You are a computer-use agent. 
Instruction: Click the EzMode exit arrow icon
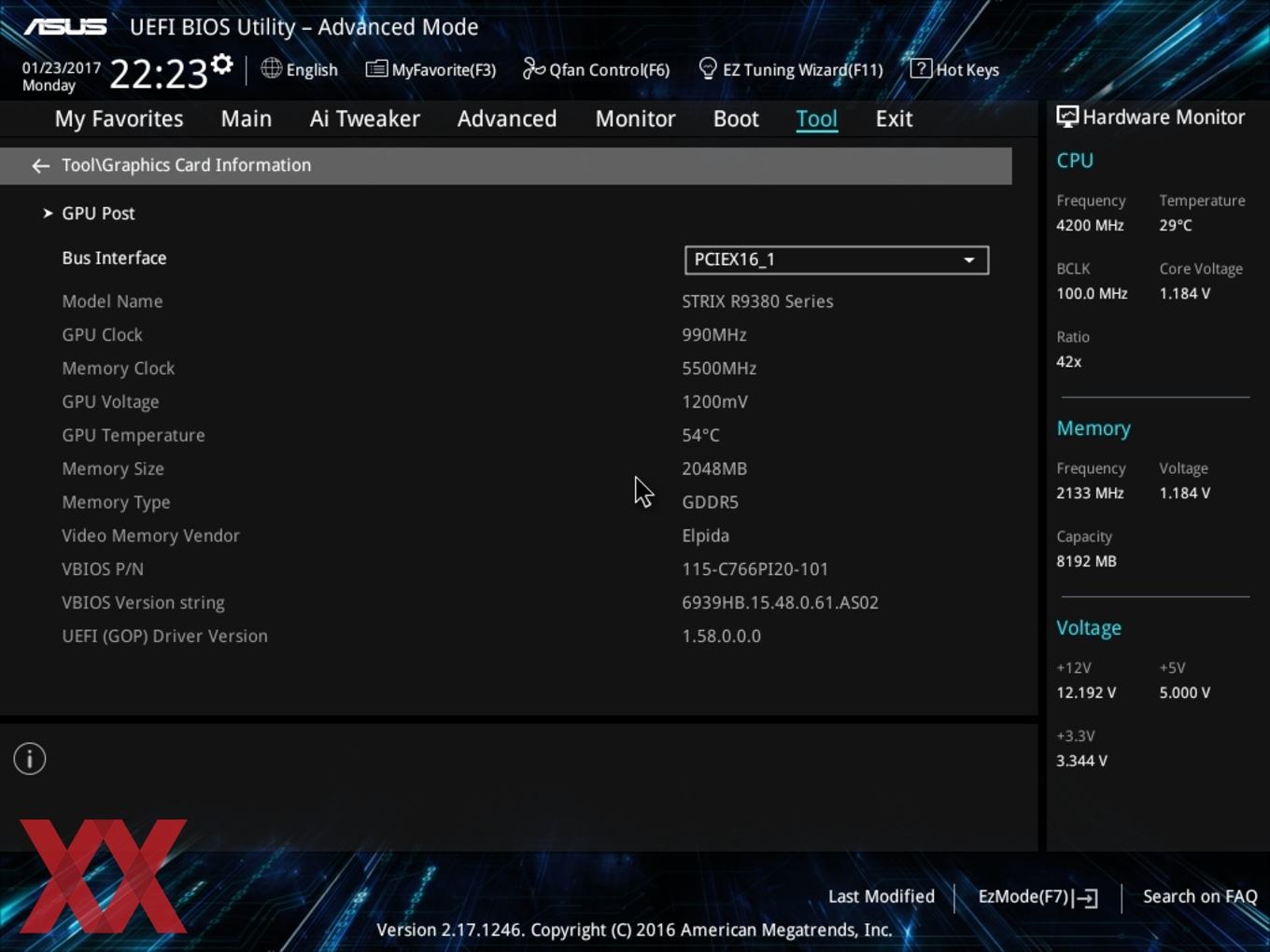coord(1085,898)
